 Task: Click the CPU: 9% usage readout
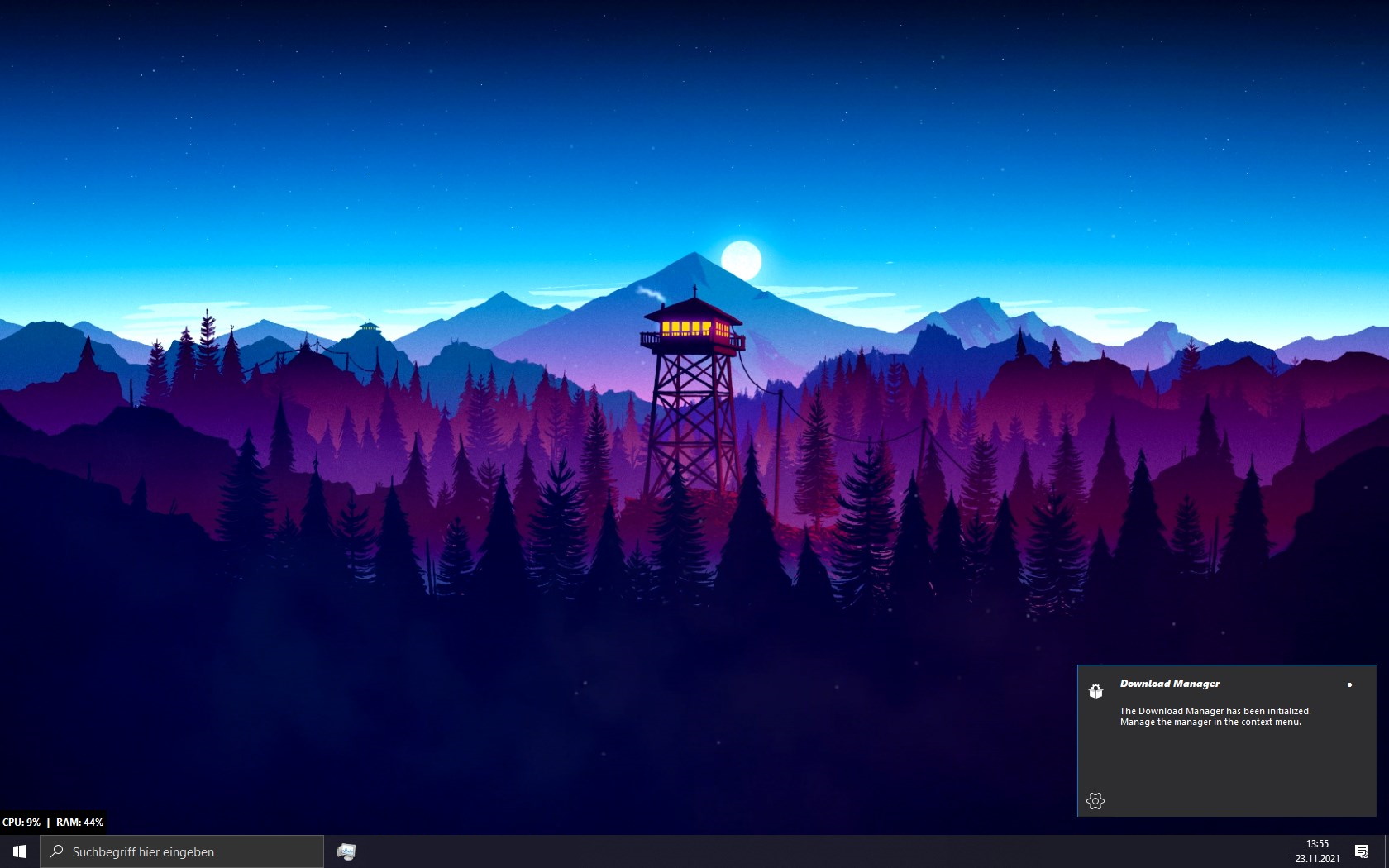(21, 823)
